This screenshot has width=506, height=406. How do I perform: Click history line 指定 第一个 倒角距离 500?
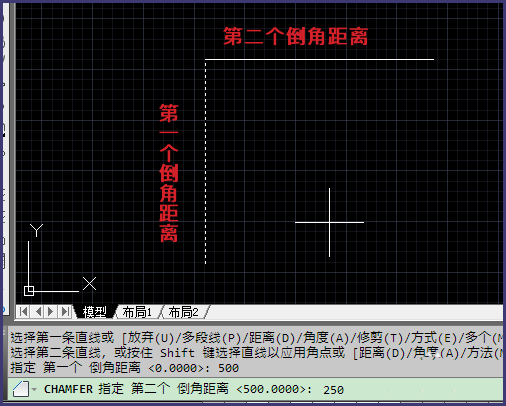(x=125, y=368)
